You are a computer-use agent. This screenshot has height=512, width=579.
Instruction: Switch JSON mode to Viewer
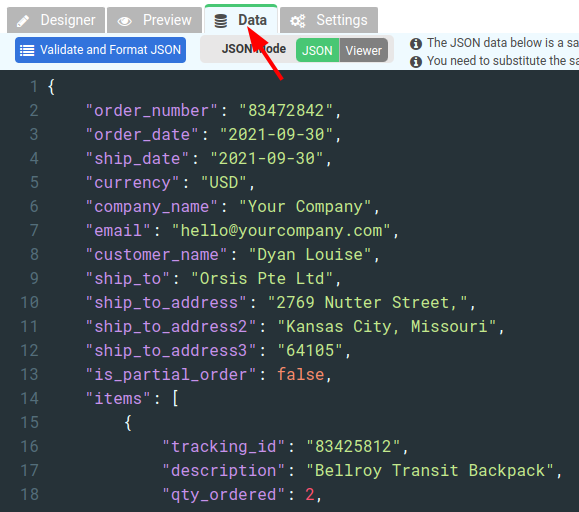(364, 51)
